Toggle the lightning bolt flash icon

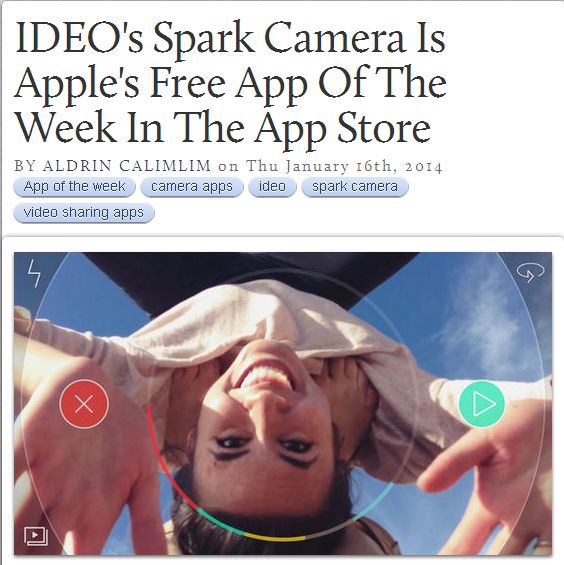pyautogui.click(x=34, y=273)
